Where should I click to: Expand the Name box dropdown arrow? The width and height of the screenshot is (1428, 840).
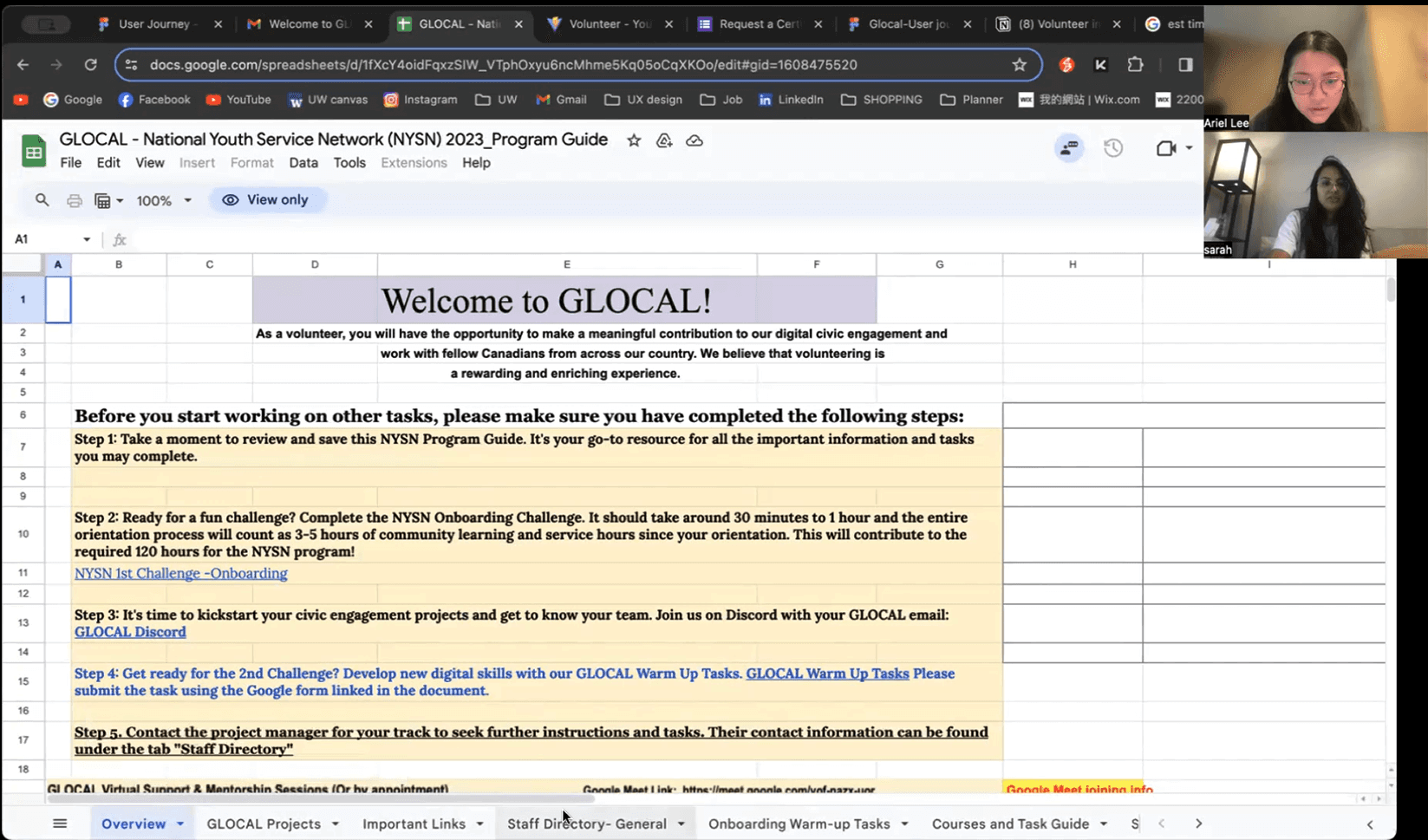click(x=87, y=239)
